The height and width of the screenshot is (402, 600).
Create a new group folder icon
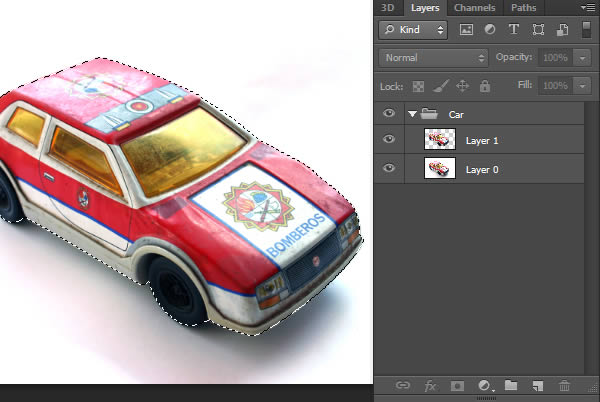(511, 385)
